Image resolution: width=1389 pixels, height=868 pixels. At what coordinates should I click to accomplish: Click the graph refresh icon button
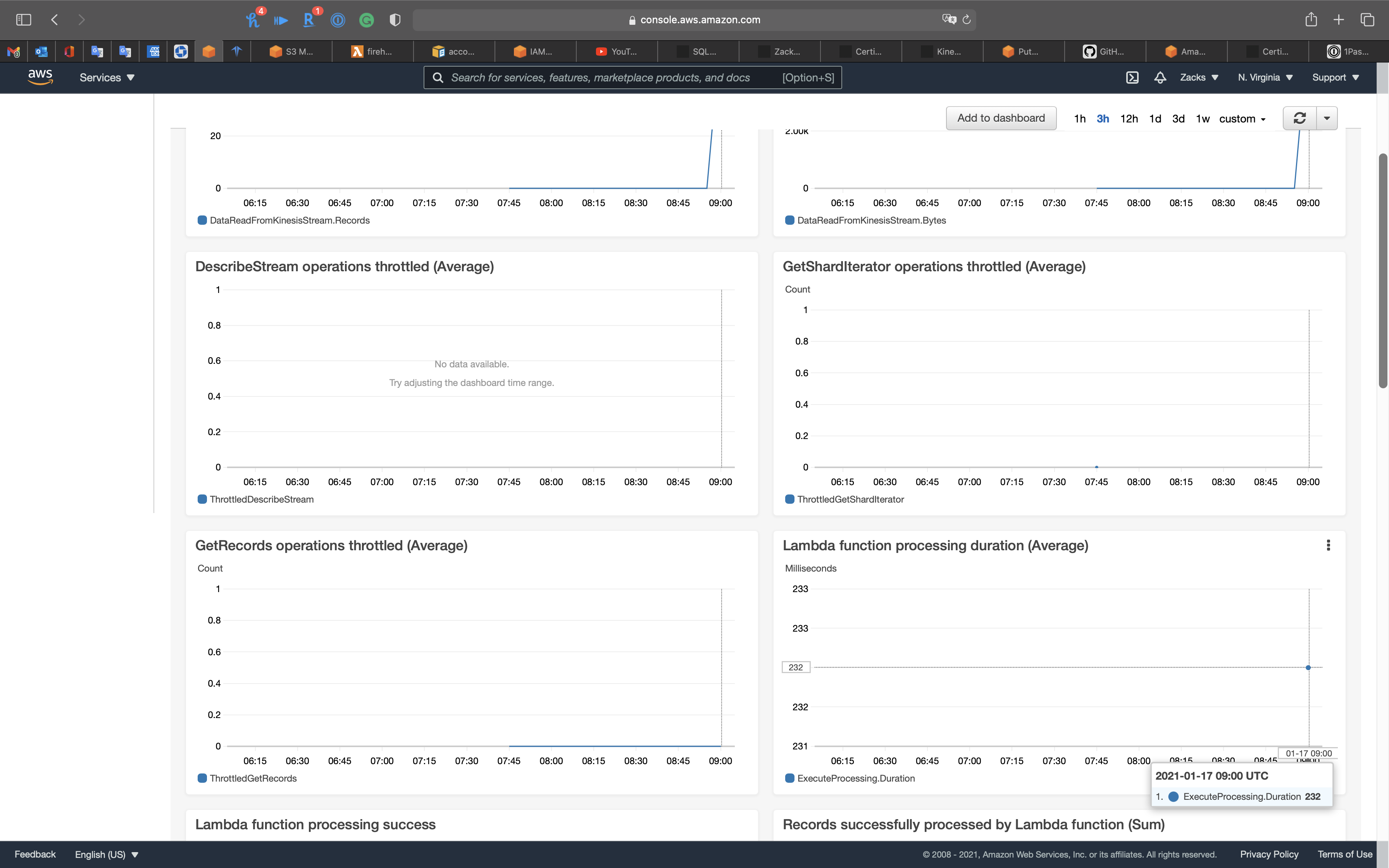[1299, 118]
